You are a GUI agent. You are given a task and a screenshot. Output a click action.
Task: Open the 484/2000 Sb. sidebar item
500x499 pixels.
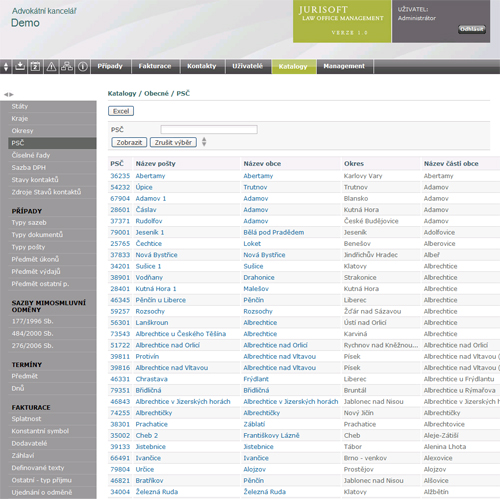click(x=52, y=334)
